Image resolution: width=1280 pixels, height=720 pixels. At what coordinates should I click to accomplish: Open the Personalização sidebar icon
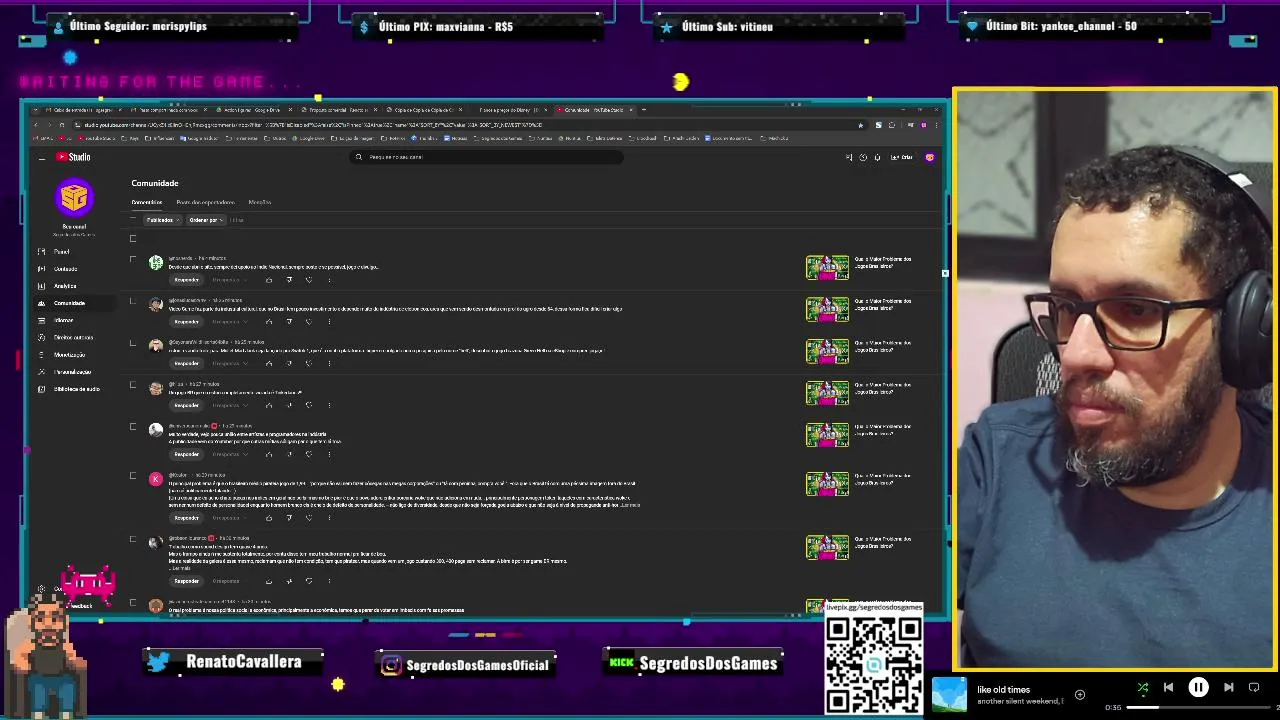[x=41, y=371]
